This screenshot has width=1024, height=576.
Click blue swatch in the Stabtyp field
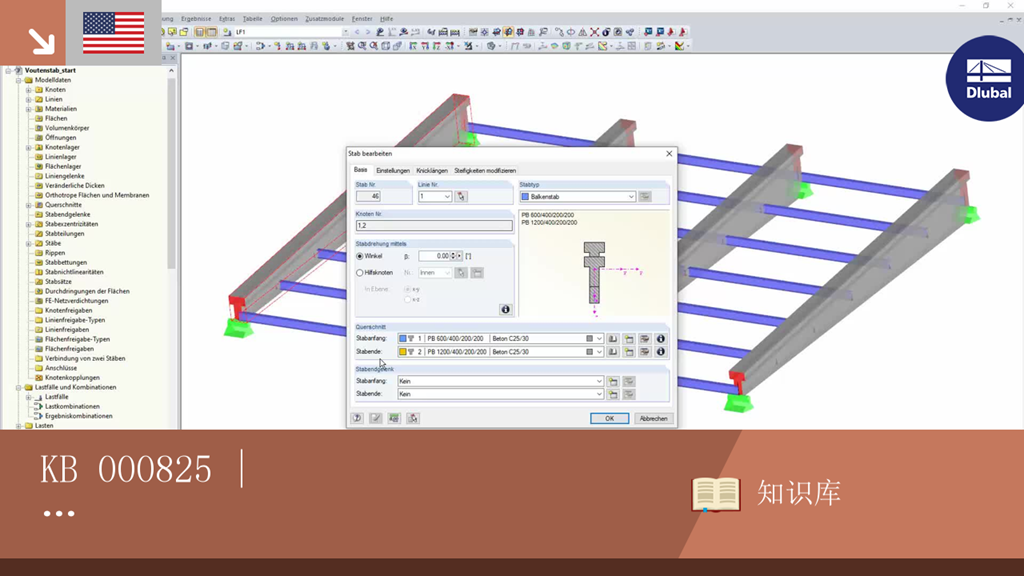click(525, 197)
